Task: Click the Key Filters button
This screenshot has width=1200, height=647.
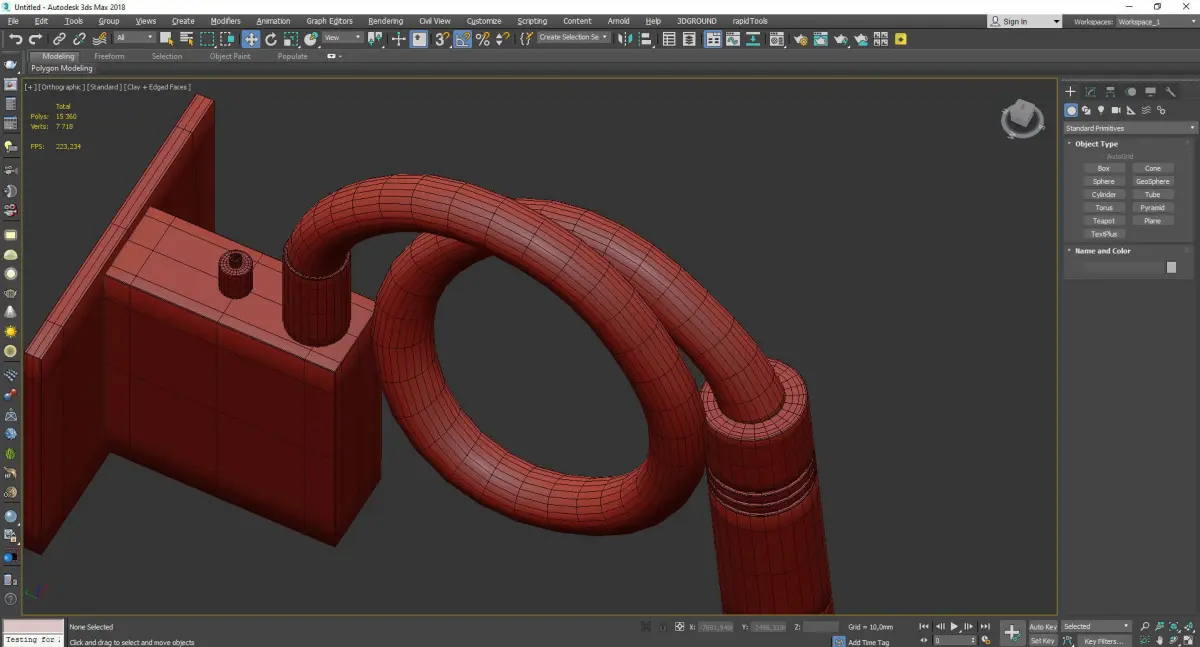Action: coord(1103,641)
